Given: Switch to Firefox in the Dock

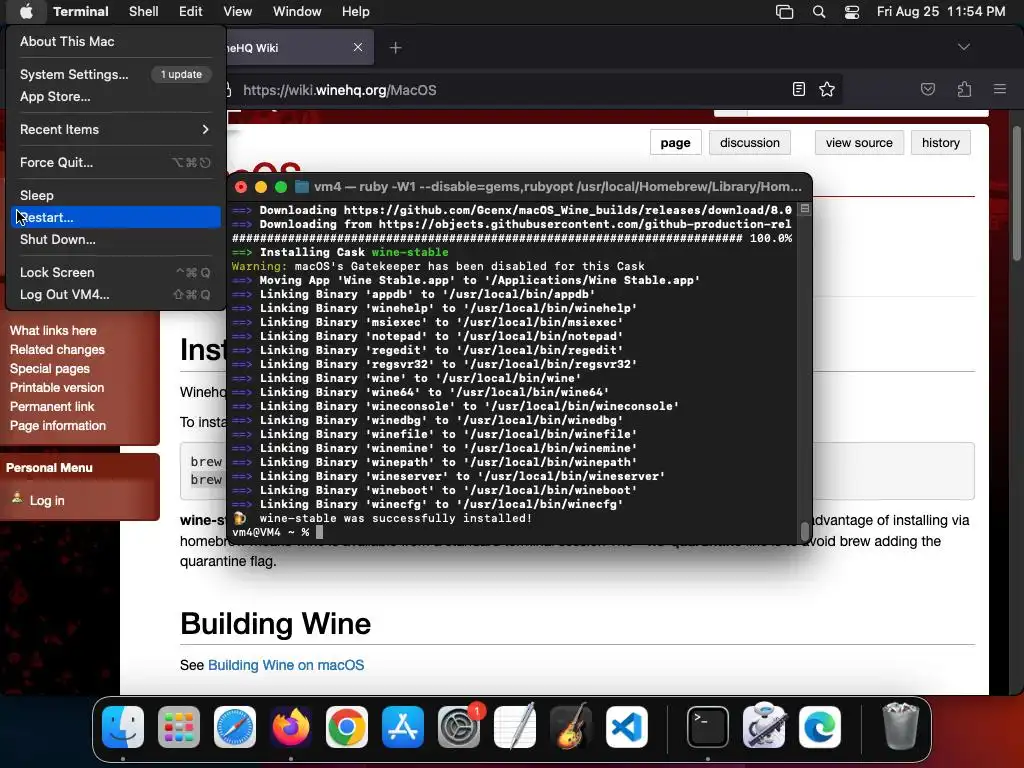Looking at the screenshot, I should click(291, 727).
